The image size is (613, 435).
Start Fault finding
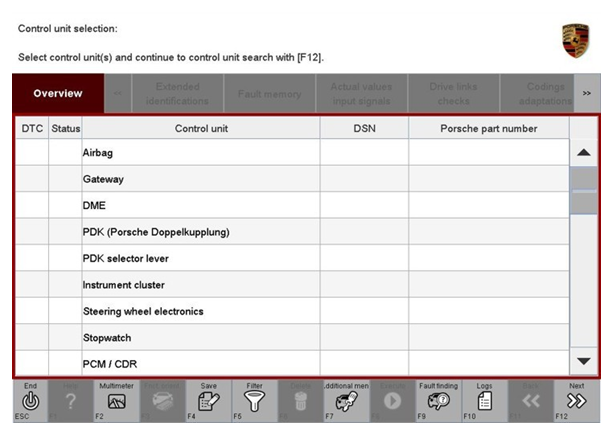[x=439, y=402]
